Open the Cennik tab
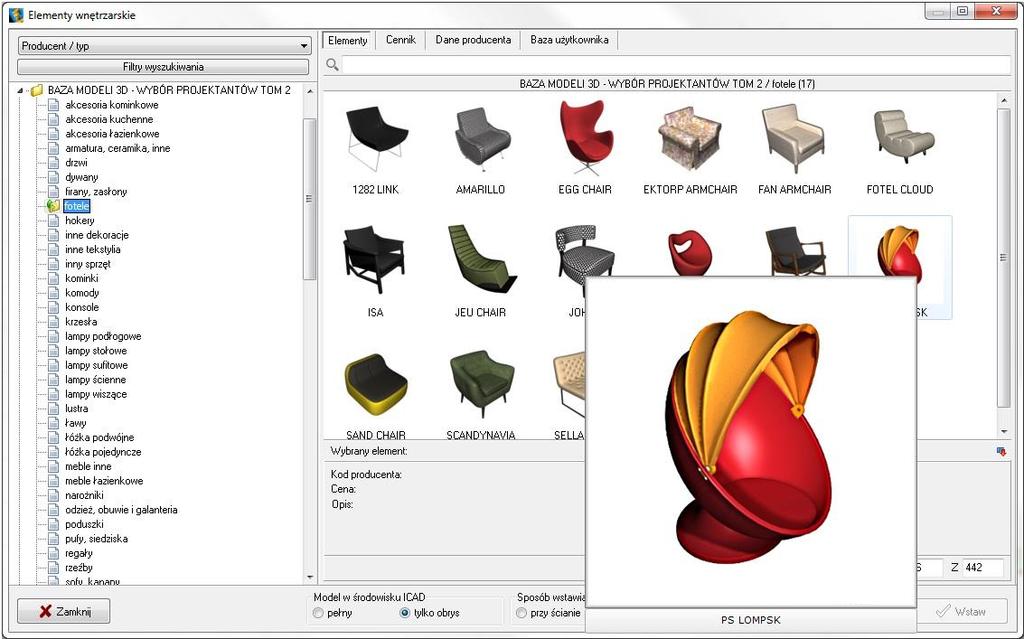The image size is (1024, 639). coord(400,40)
